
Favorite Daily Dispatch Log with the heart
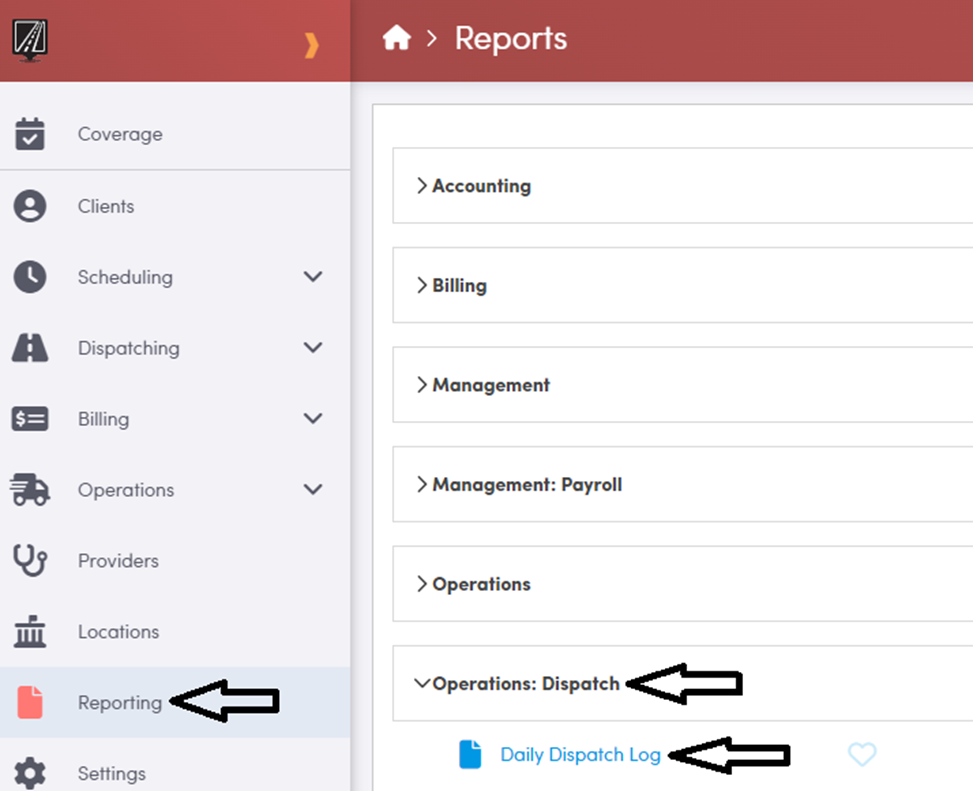(862, 755)
